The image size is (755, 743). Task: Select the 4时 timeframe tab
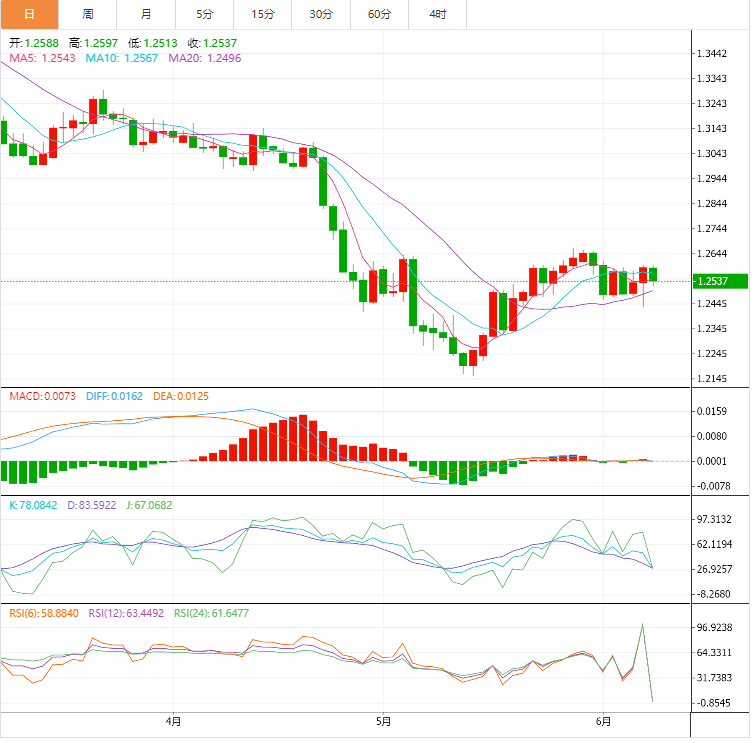click(438, 14)
